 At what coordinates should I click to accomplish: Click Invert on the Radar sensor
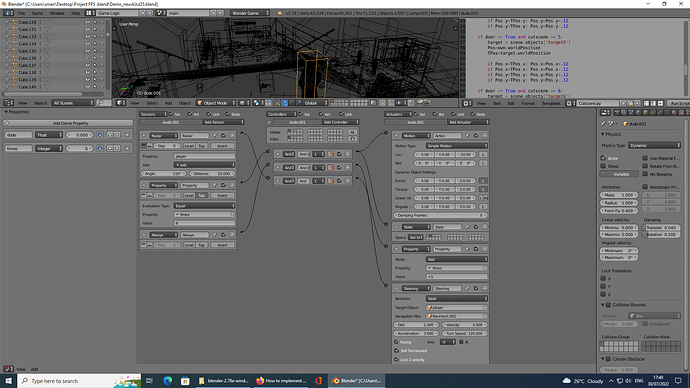(223, 146)
